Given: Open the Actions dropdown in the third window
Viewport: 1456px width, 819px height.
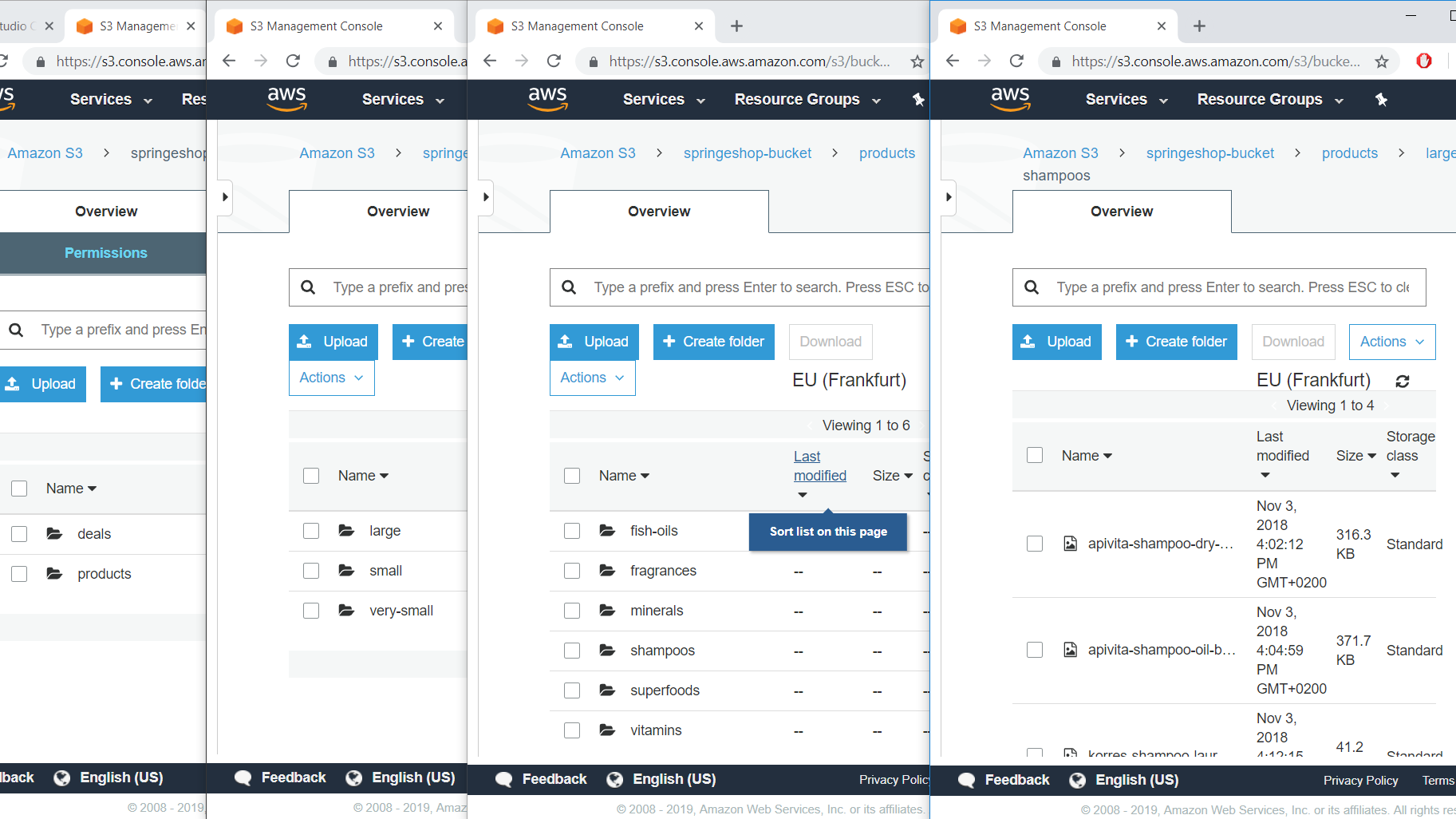Looking at the screenshot, I should pyautogui.click(x=592, y=378).
